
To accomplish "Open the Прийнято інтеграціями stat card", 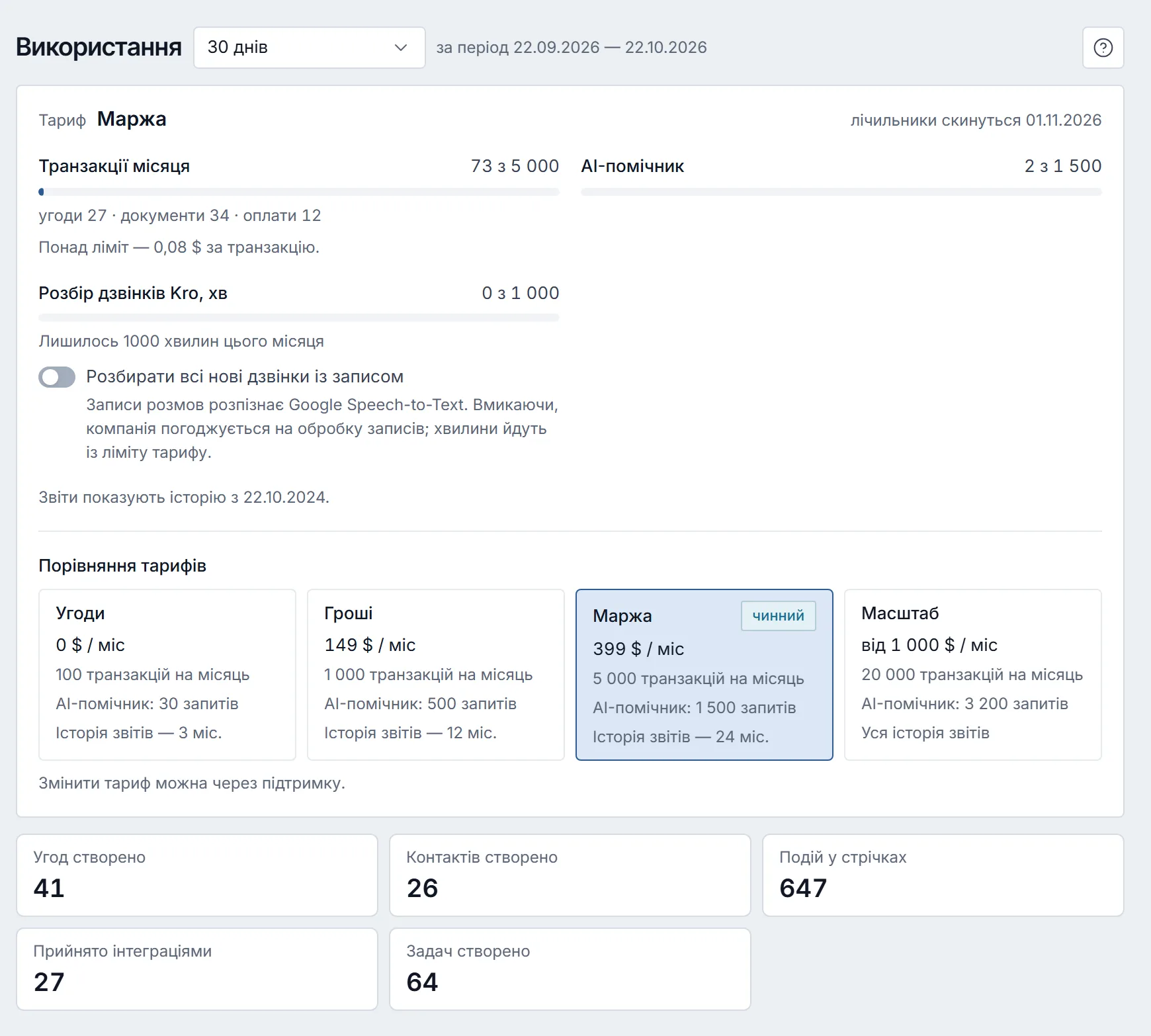I will point(197,969).
